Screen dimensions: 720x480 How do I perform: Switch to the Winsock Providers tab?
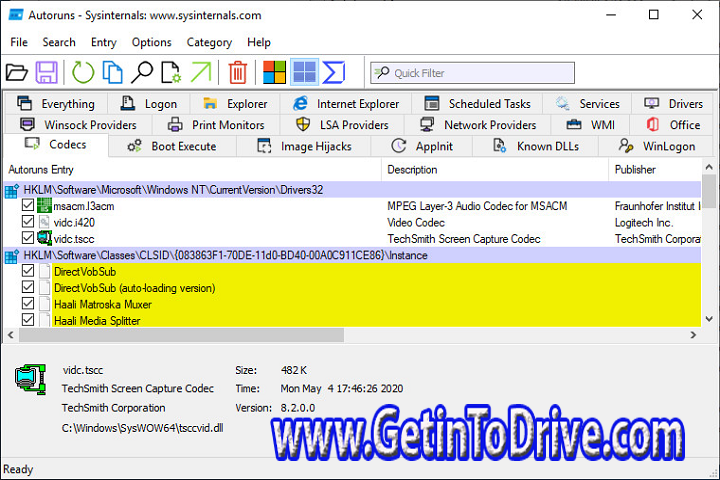click(x=78, y=124)
